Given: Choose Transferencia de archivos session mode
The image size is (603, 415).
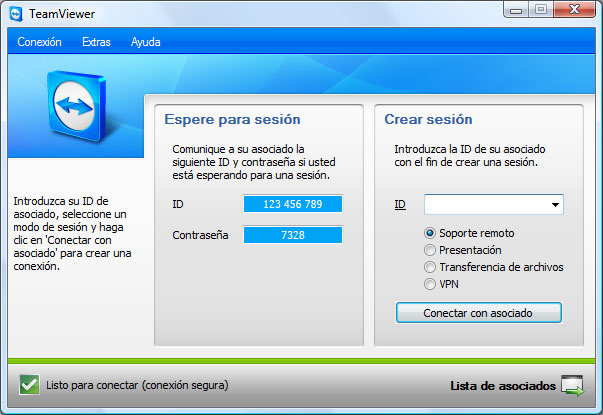Looking at the screenshot, I should tap(430, 267).
